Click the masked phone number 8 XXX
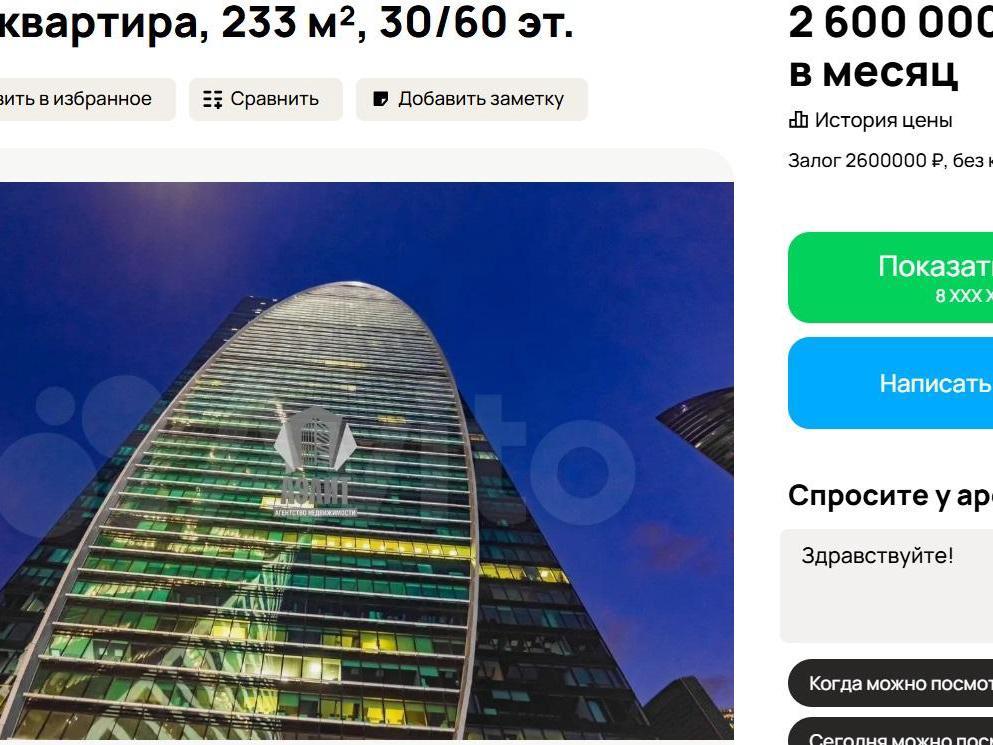The height and width of the screenshot is (745, 993). click(964, 296)
